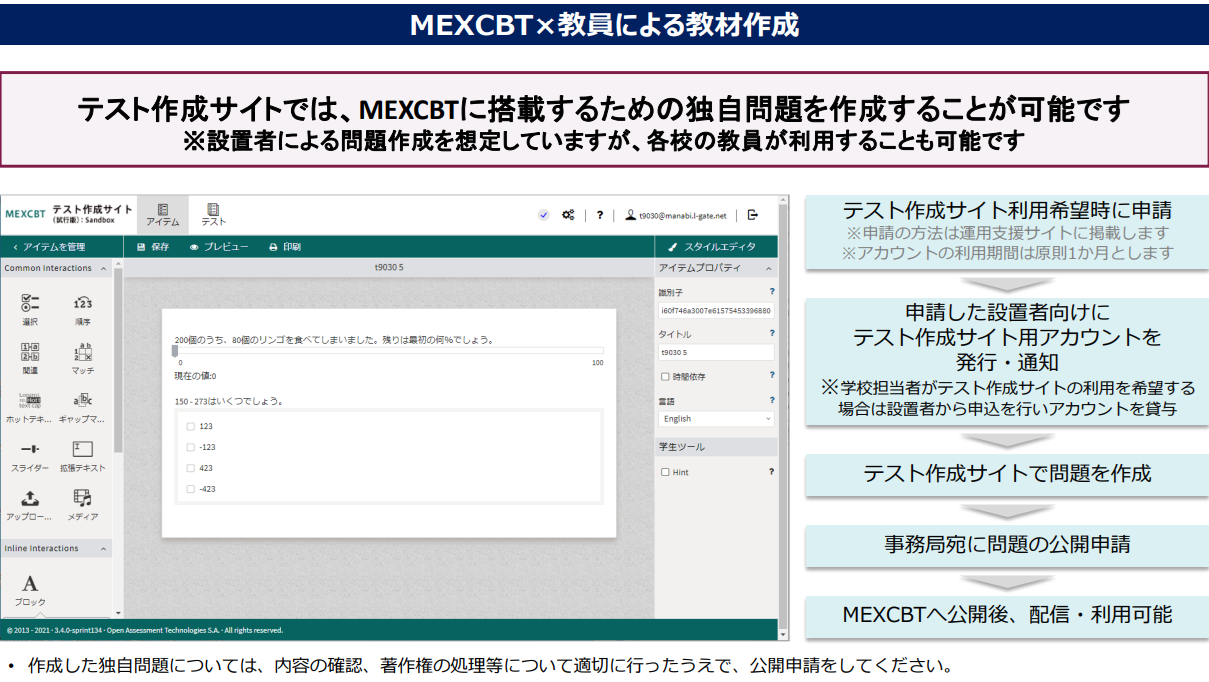The image size is (1209, 682).
Task: Pick the マッチ match interaction icon
Action: 83,352
